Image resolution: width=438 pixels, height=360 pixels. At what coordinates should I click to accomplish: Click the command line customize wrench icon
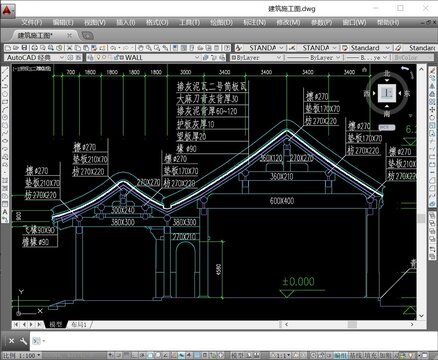coord(23,341)
